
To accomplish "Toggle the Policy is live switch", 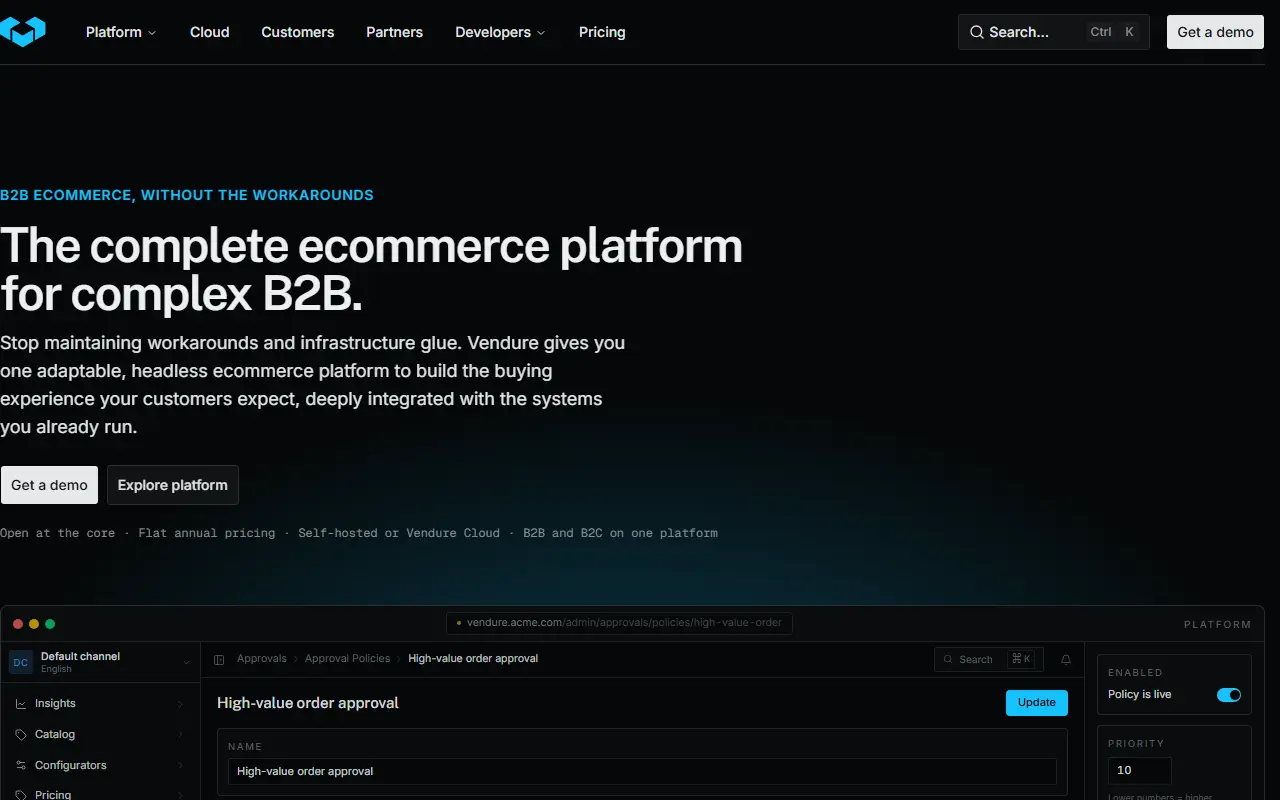I will coord(1229,695).
